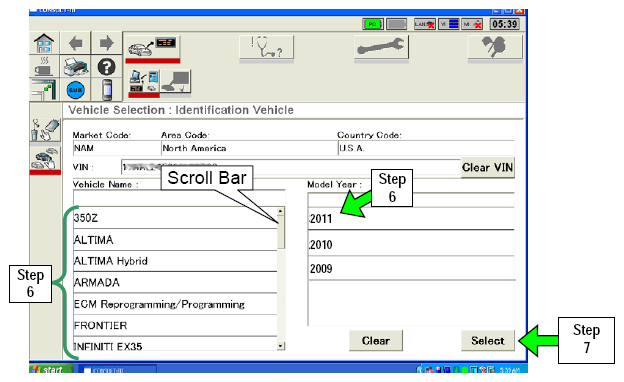The image size is (624, 382).
Task: Click the Country Code field U.S.A.
Action: click(426, 148)
